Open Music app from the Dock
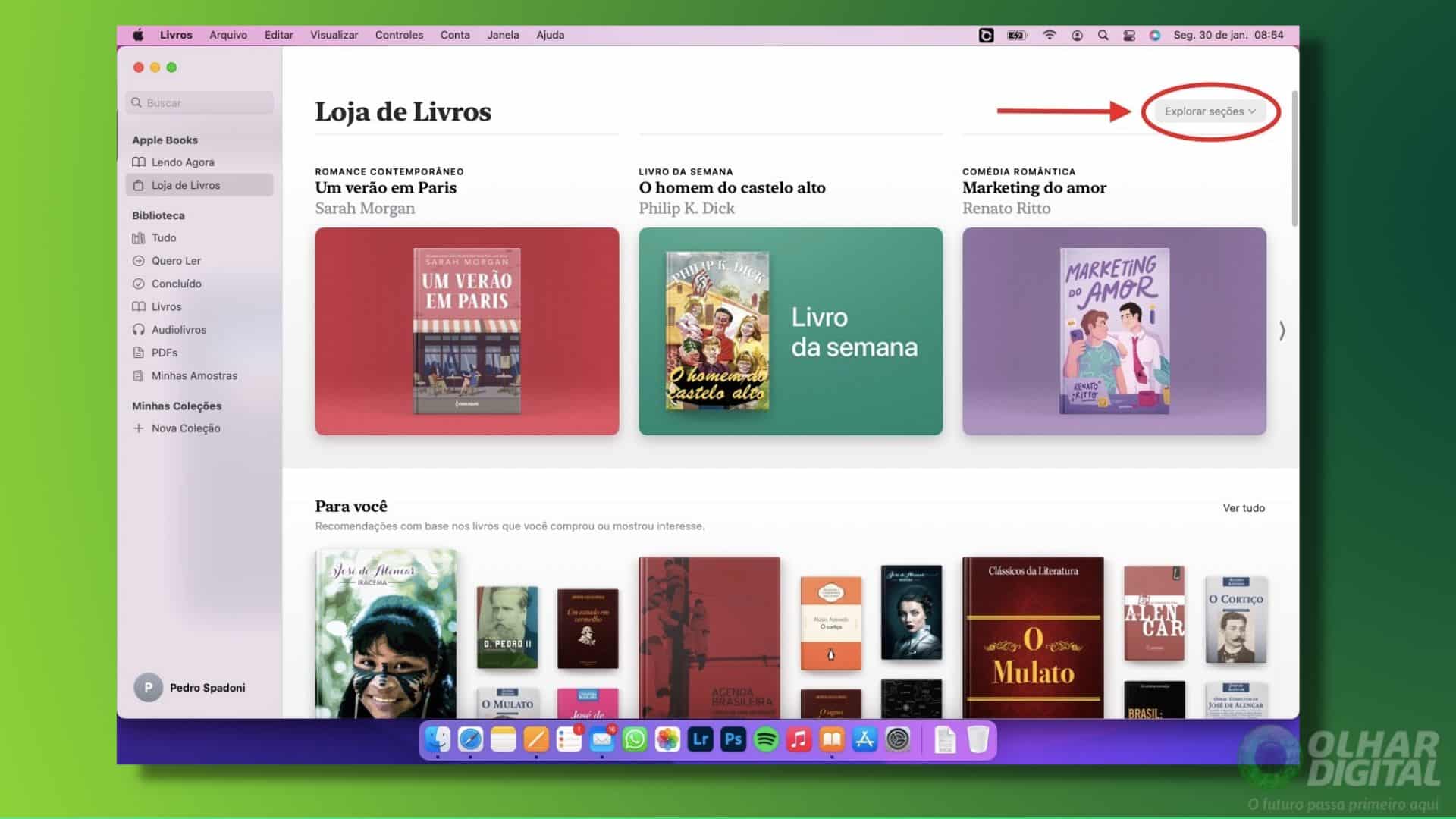Image resolution: width=1456 pixels, height=819 pixels. [799, 739]
